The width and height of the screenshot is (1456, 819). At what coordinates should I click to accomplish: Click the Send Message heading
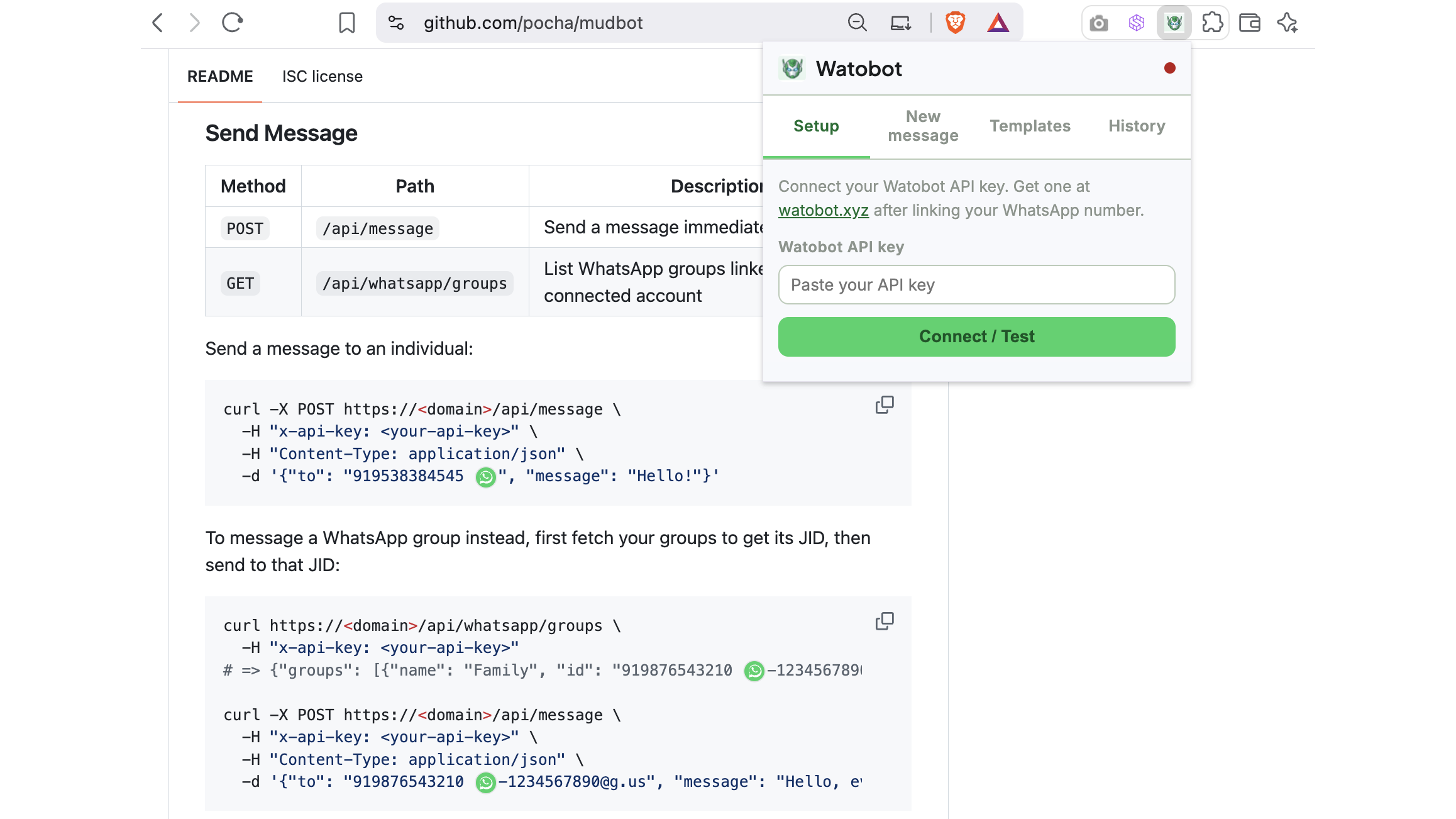pyautogui.click(x=281, y=133)
